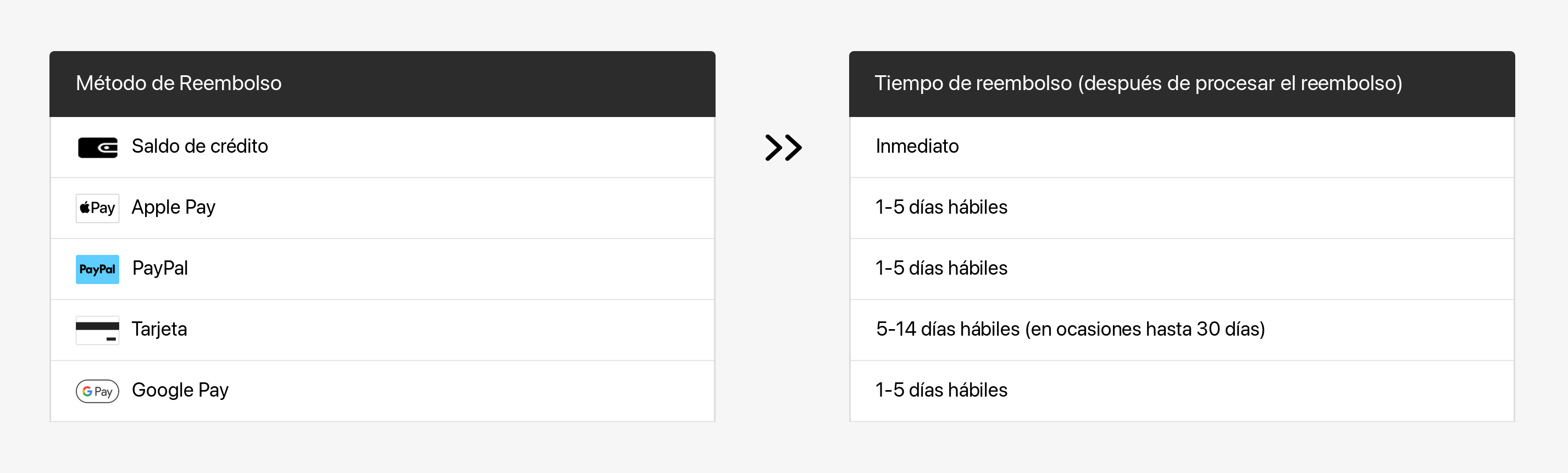Image resolution: width=1568 pixels, height=473 pixels.
Task: Click the Método de Reembolso header
Action: [179, 84]
